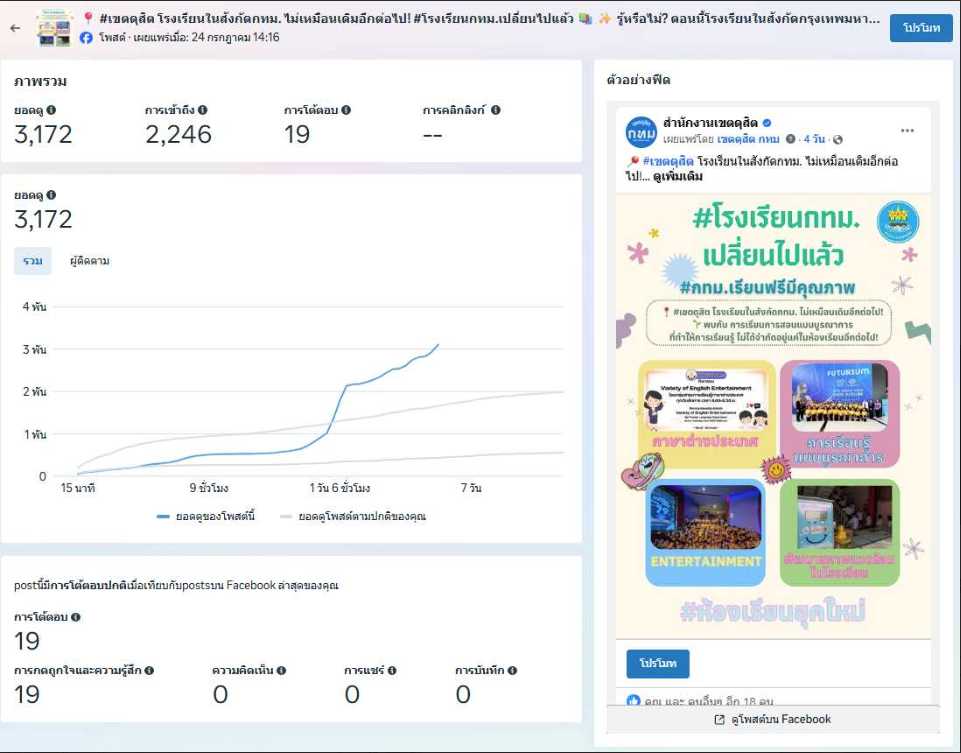The width and height of the screenshot is (961, 753).
Task: Show info icon beside lower การโต้ตอบ
Action: click(x=75, y=617)
